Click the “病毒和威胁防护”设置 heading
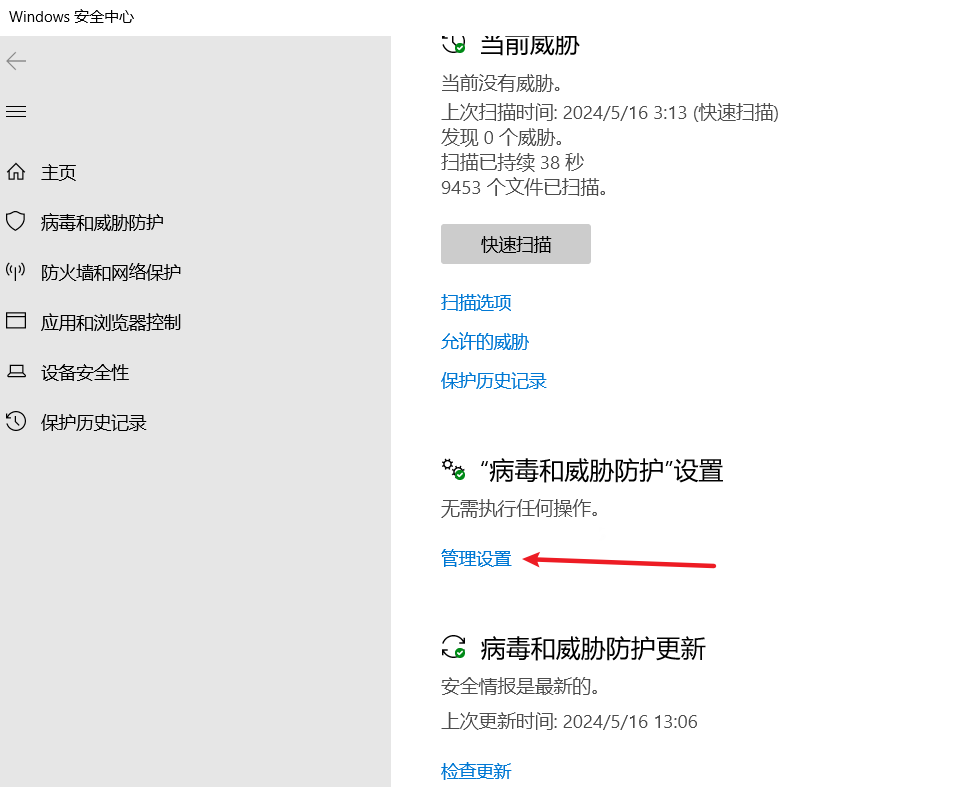964x787 pixels. [x=602, y=471]
